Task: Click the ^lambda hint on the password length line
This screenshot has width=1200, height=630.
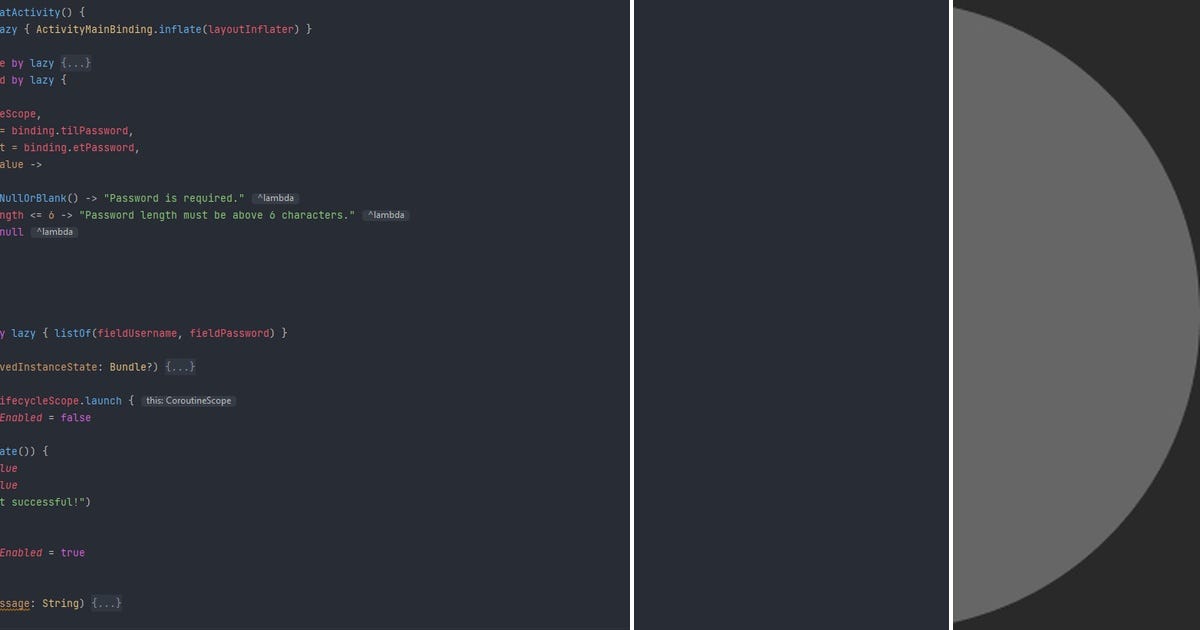Action: (386, 214)
